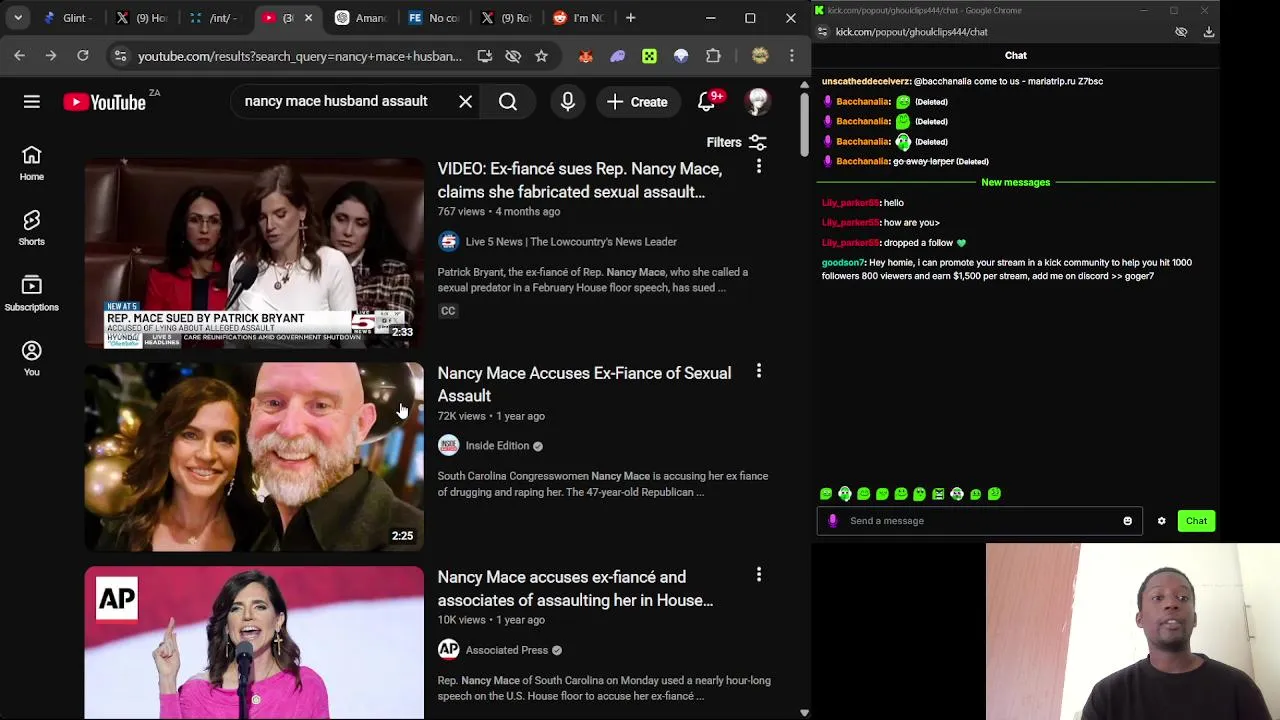Image resolution: width=1280 pixels, height=720 pixels.
Task: Go back in Chrome navigation
Action: pos(19,56)
